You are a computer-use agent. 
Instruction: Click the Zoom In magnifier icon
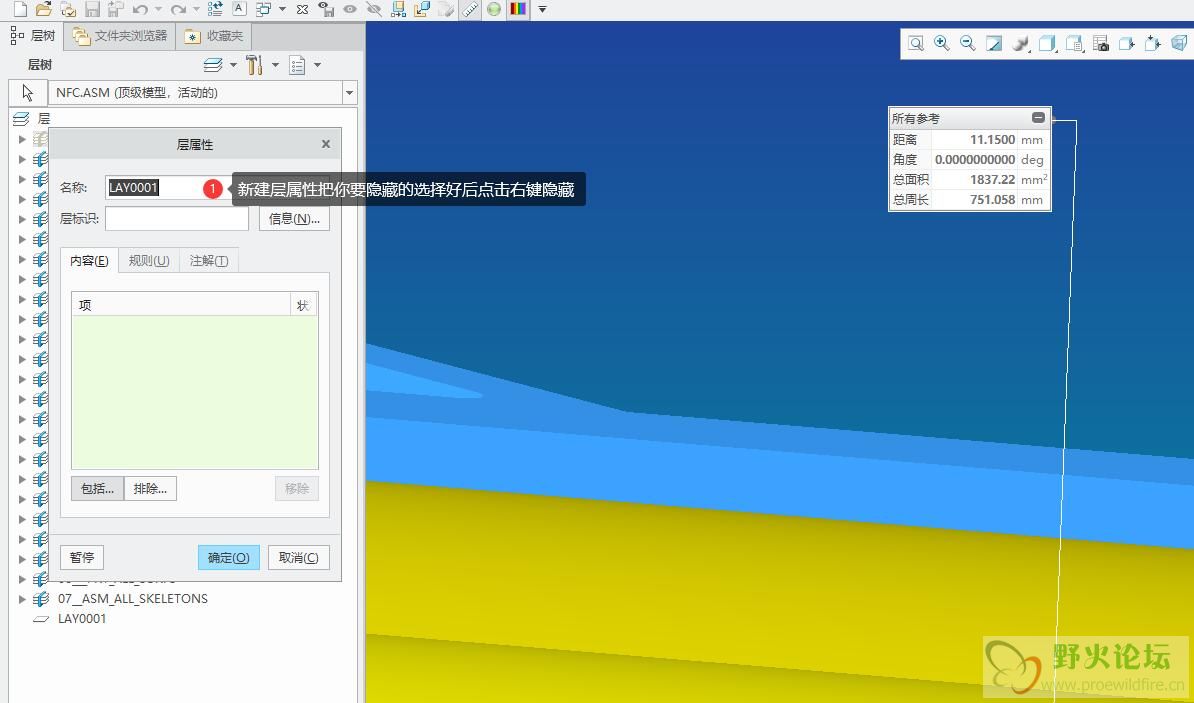[x=942, y=43]
